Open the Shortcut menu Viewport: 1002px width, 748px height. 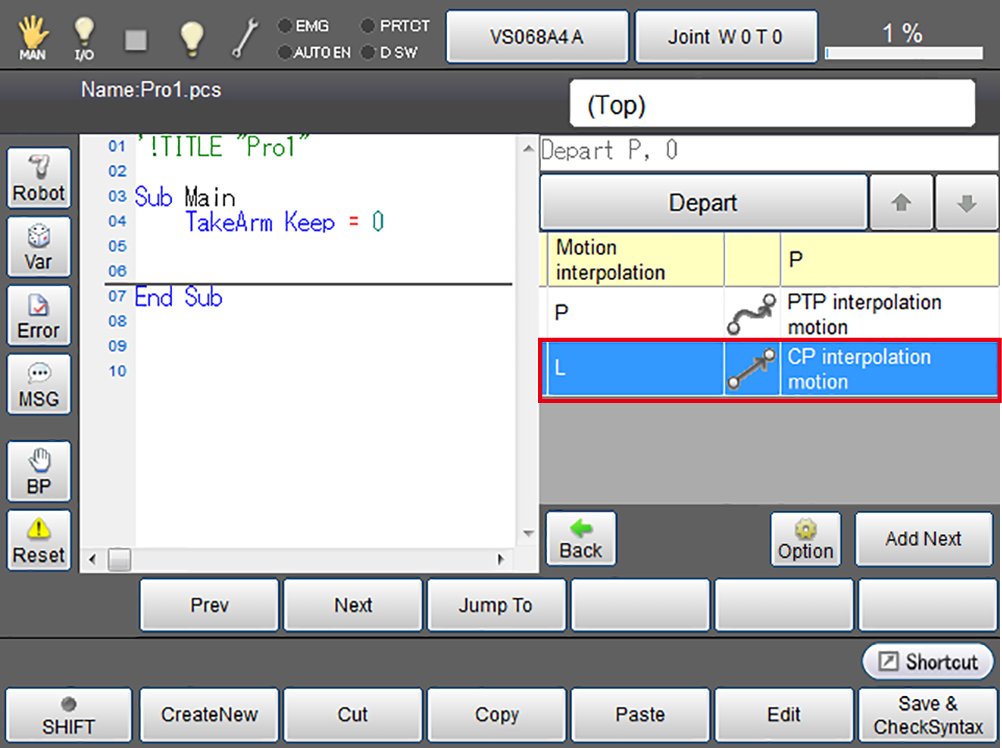click(928, 662)
